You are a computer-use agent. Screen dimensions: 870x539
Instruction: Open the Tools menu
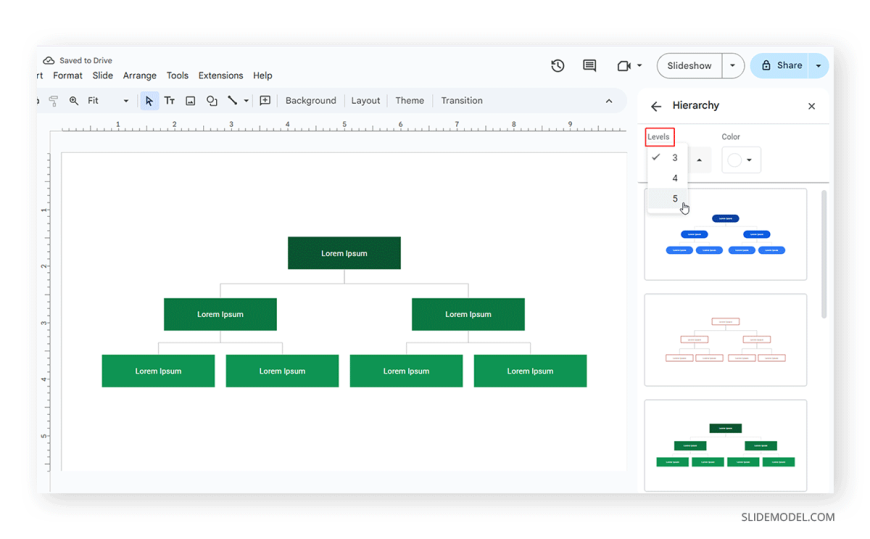(x=178, y=75)
